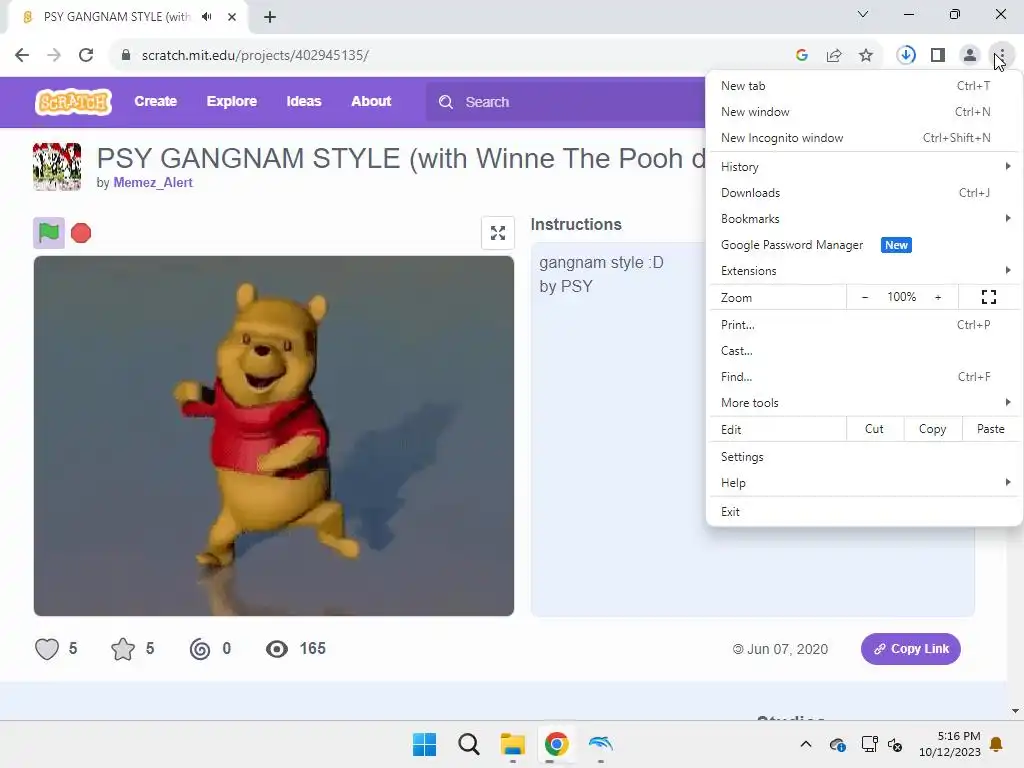This screenshot has height=768, width=1024.
Task: Close the PSY GANGNAM STYLE tab
Action: pos(232,17)
